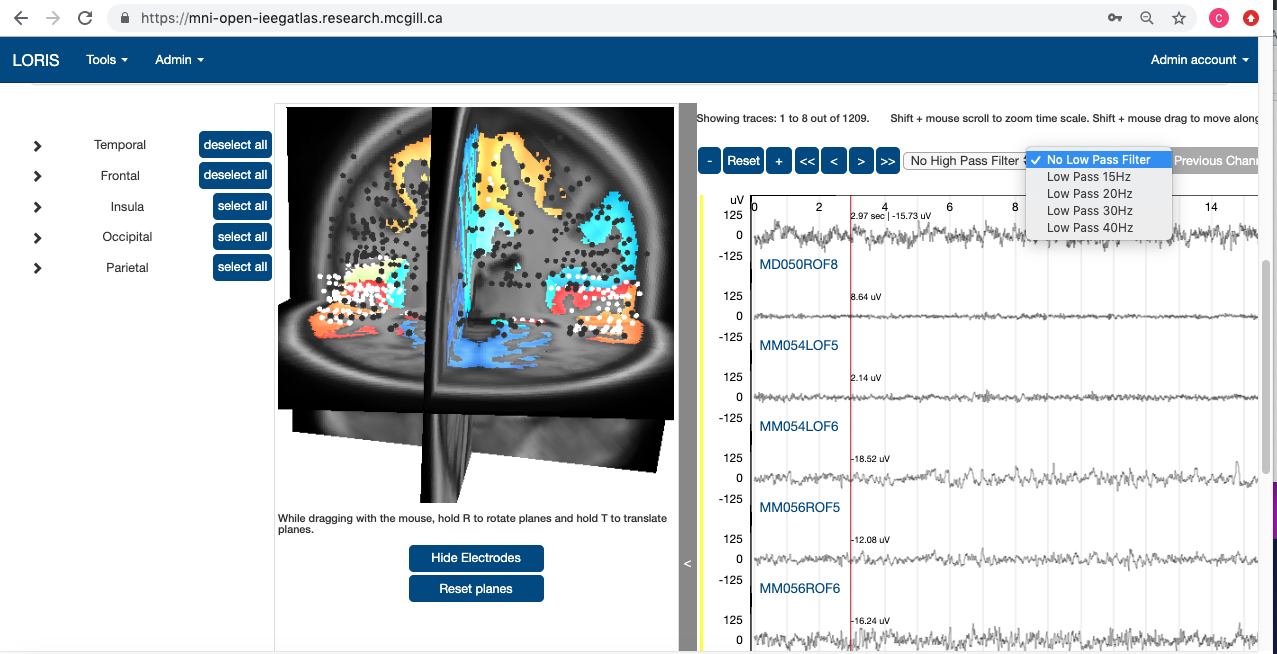Click the browser back arrow
This screenshot has width=1277, height=654.
pos(20,18)
